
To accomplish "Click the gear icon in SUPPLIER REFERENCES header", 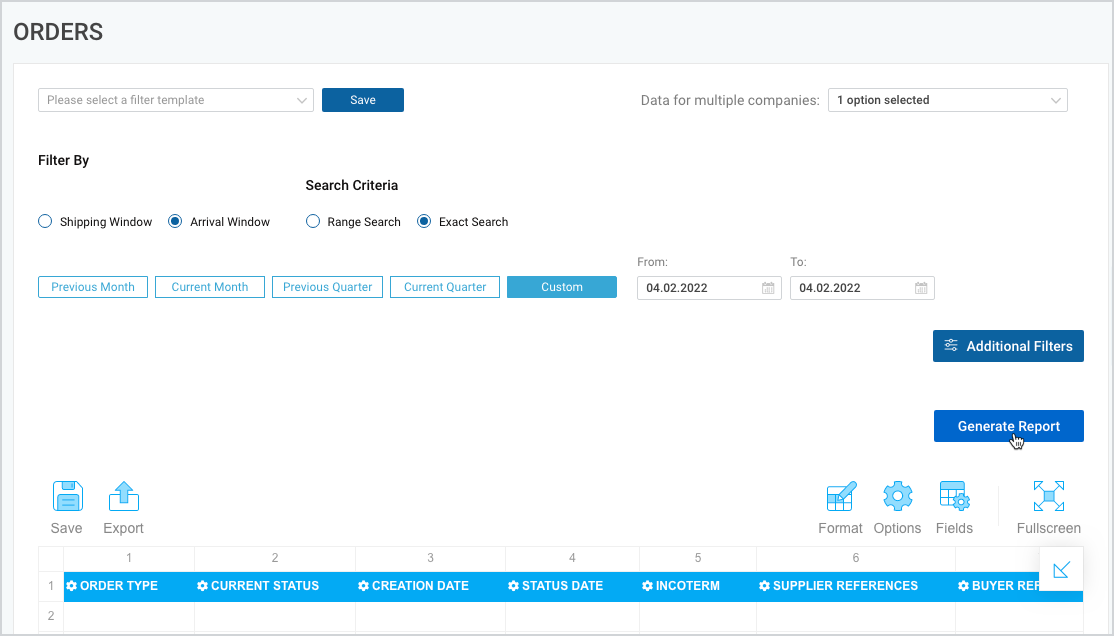I will click(764, 586).
